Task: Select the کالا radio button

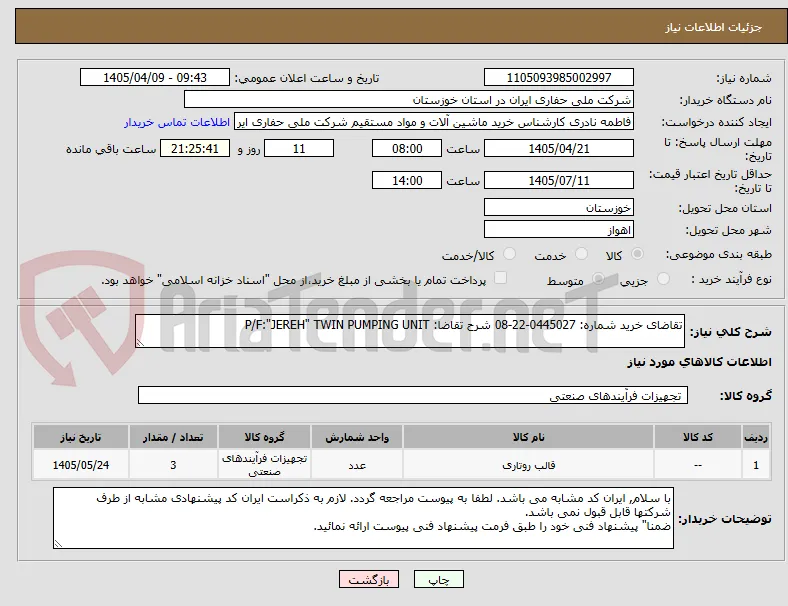Action: [637, 254]
